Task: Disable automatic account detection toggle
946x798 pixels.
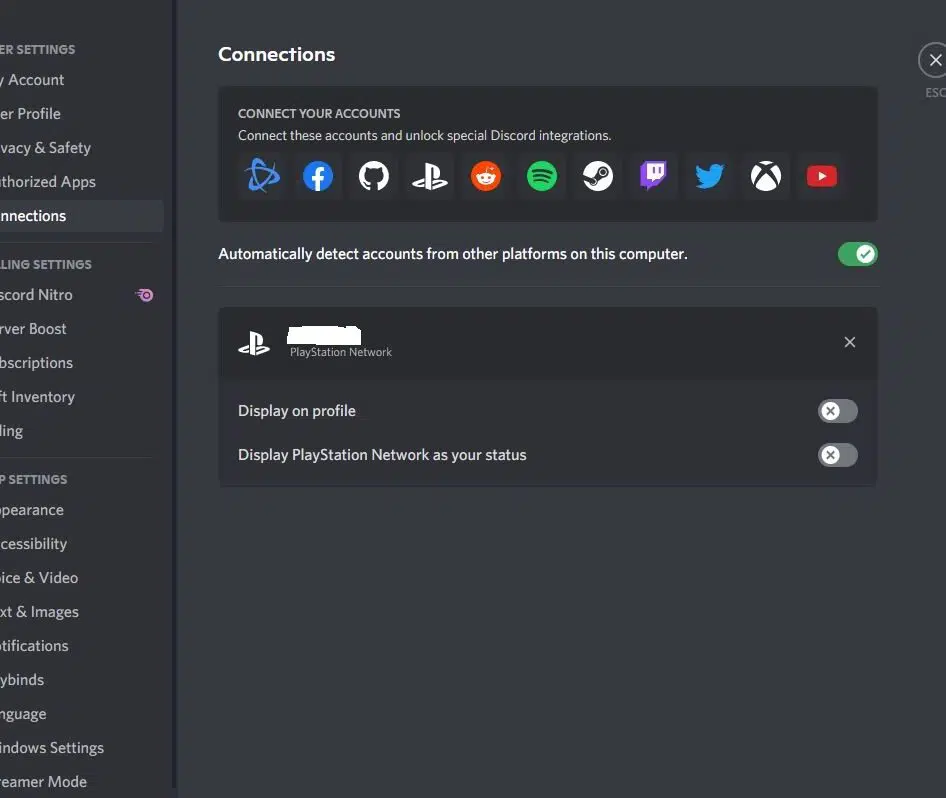Action: pos(857,254)
